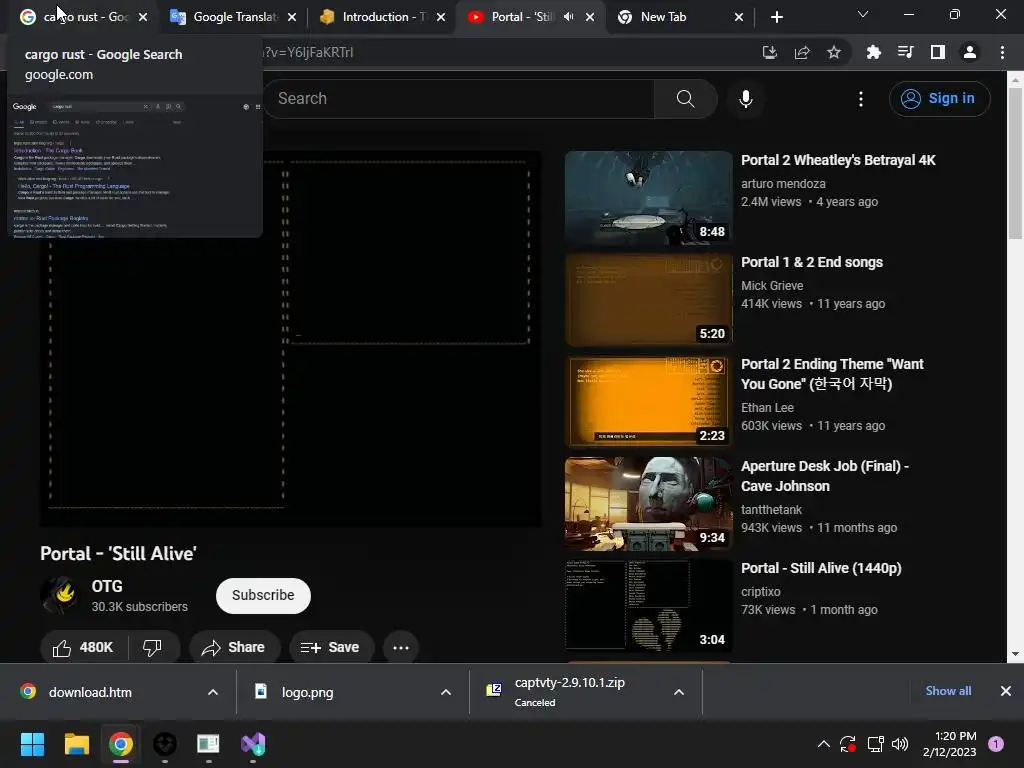
Task: Open the Chrome profile icon
Action: [x=970, y=53]
